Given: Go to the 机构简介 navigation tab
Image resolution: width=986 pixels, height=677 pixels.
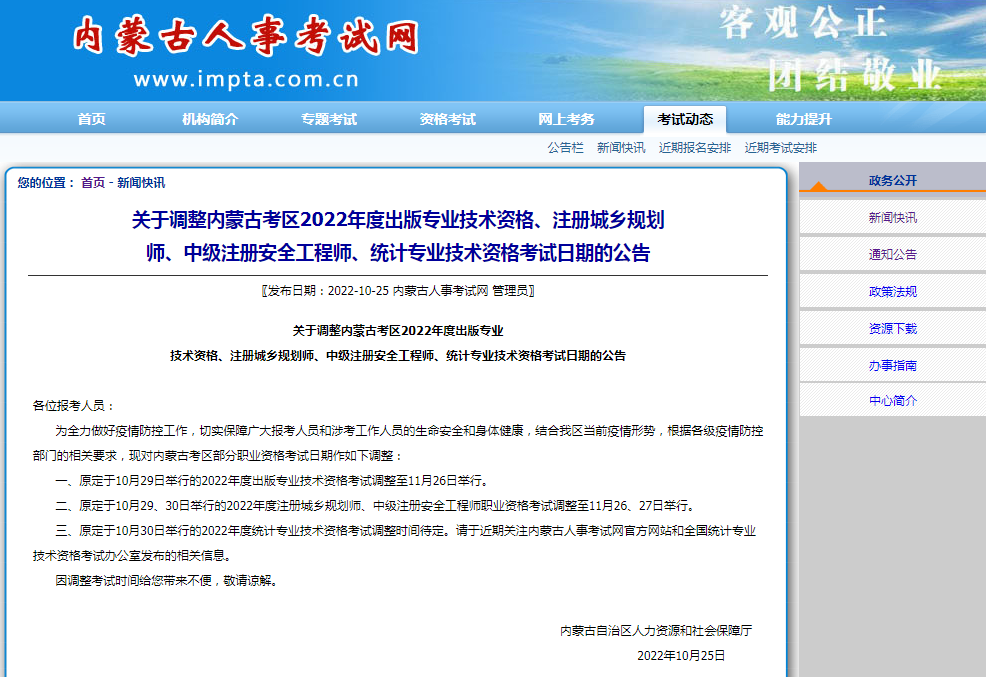Looking at the screenshot, I should pyautogui.click(x=210, y=119).
